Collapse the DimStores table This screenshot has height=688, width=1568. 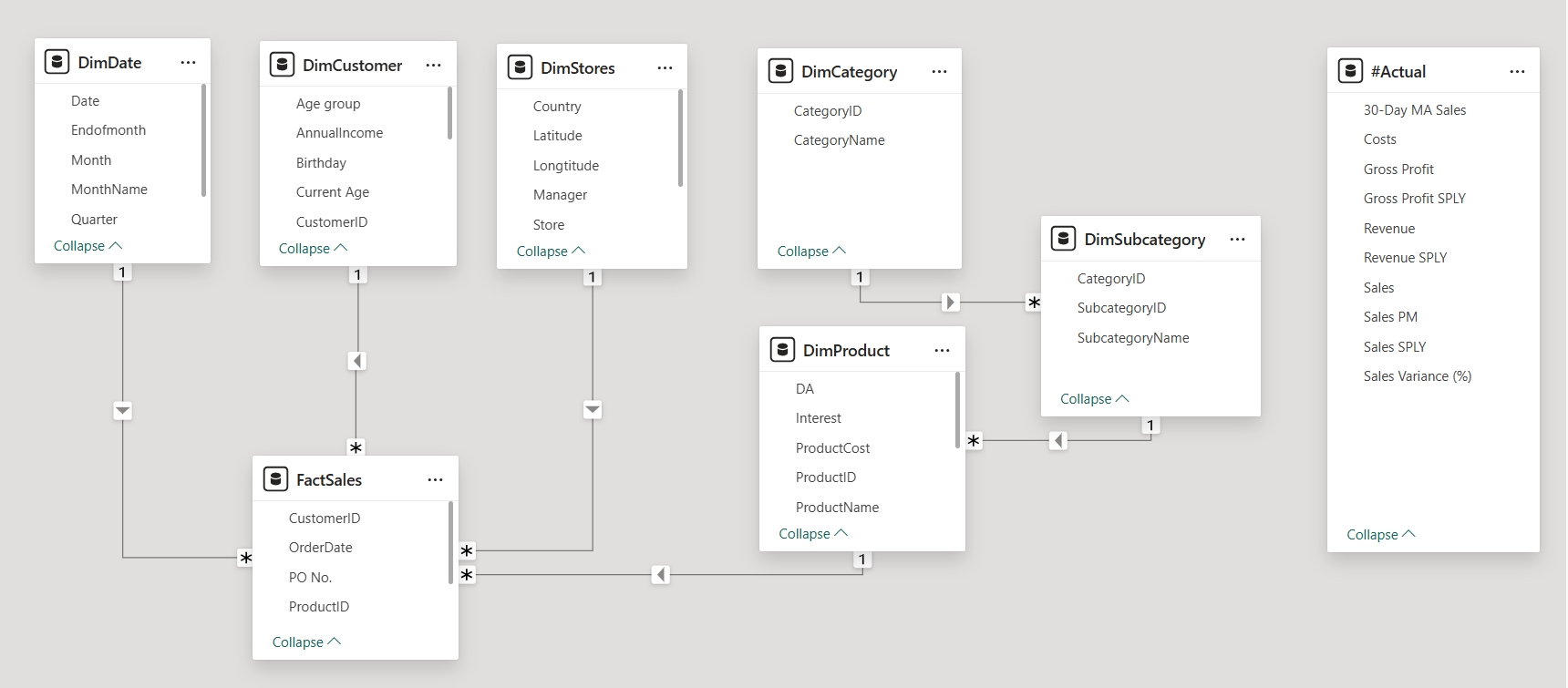(551, 252)
